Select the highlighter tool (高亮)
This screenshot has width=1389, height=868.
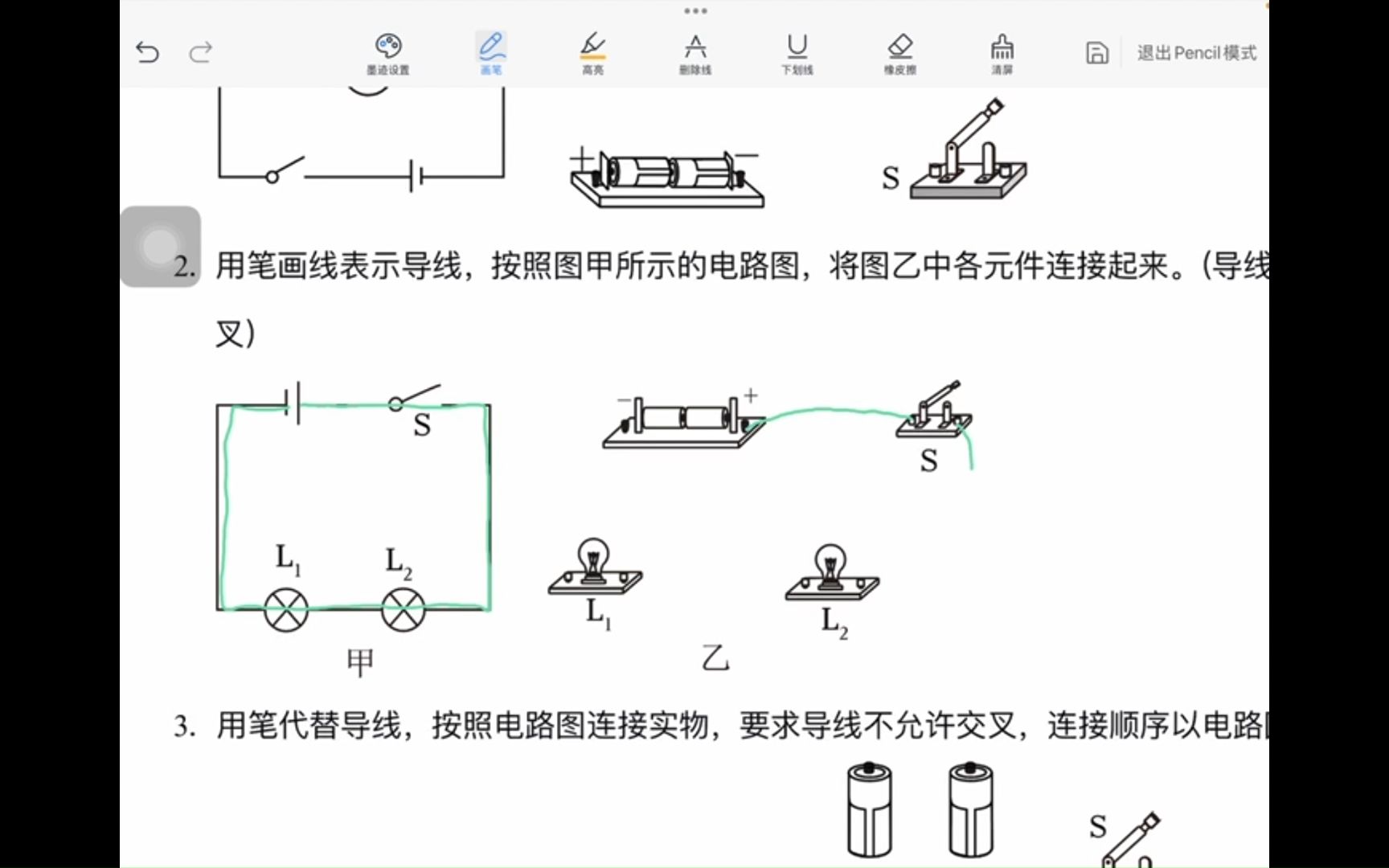[593, 54]
